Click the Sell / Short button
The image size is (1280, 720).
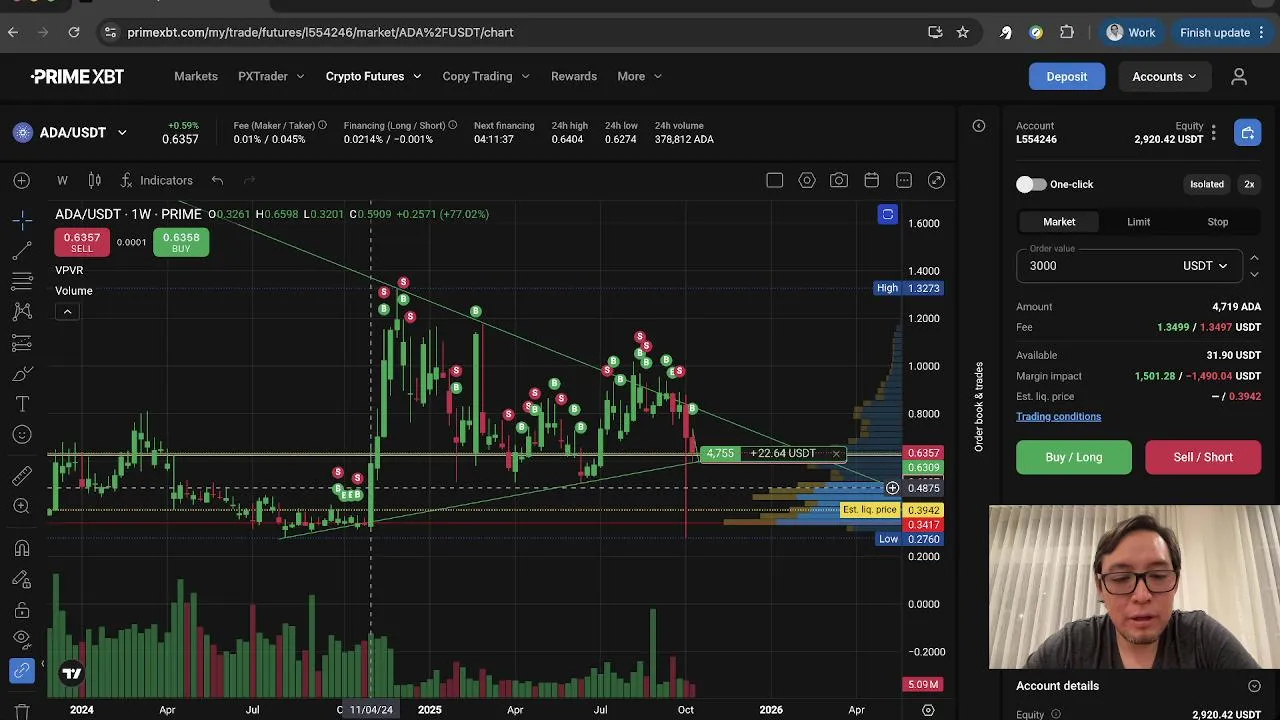point(1203,457)
